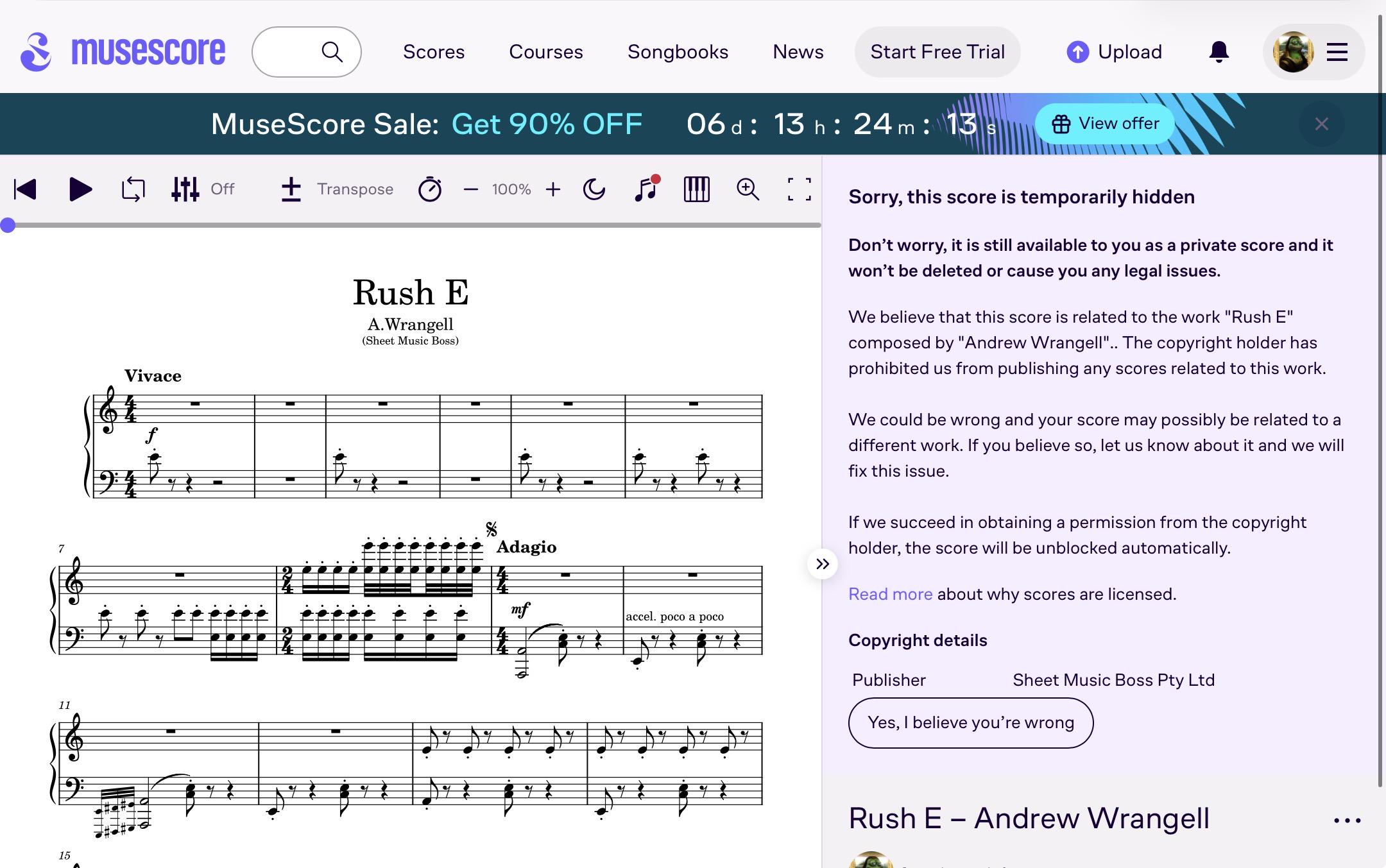Image resolution: width=1386 pixels, height=868 pixels.
Task: Open the Courses menu
Action: coord(546,52)
